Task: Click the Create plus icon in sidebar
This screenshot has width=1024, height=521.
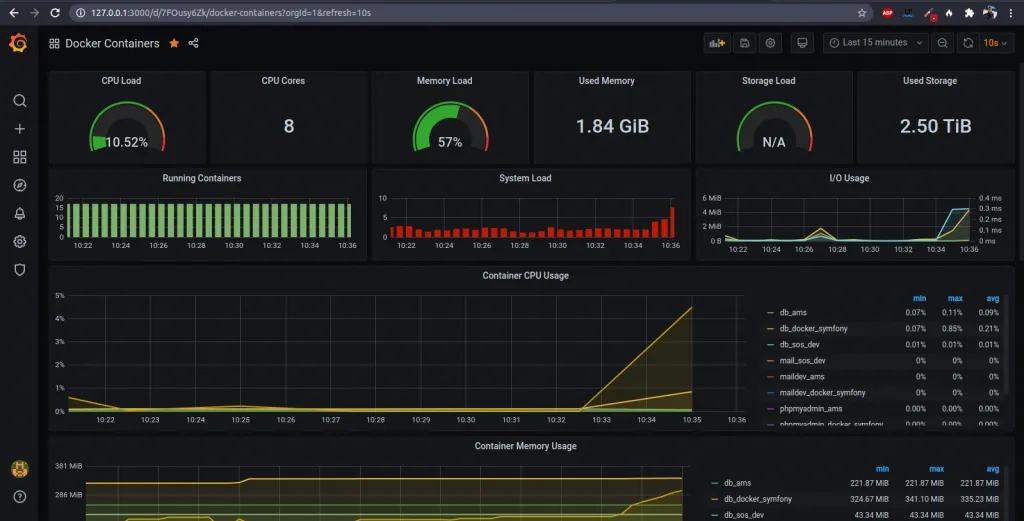Action: (x=19, y=129)
